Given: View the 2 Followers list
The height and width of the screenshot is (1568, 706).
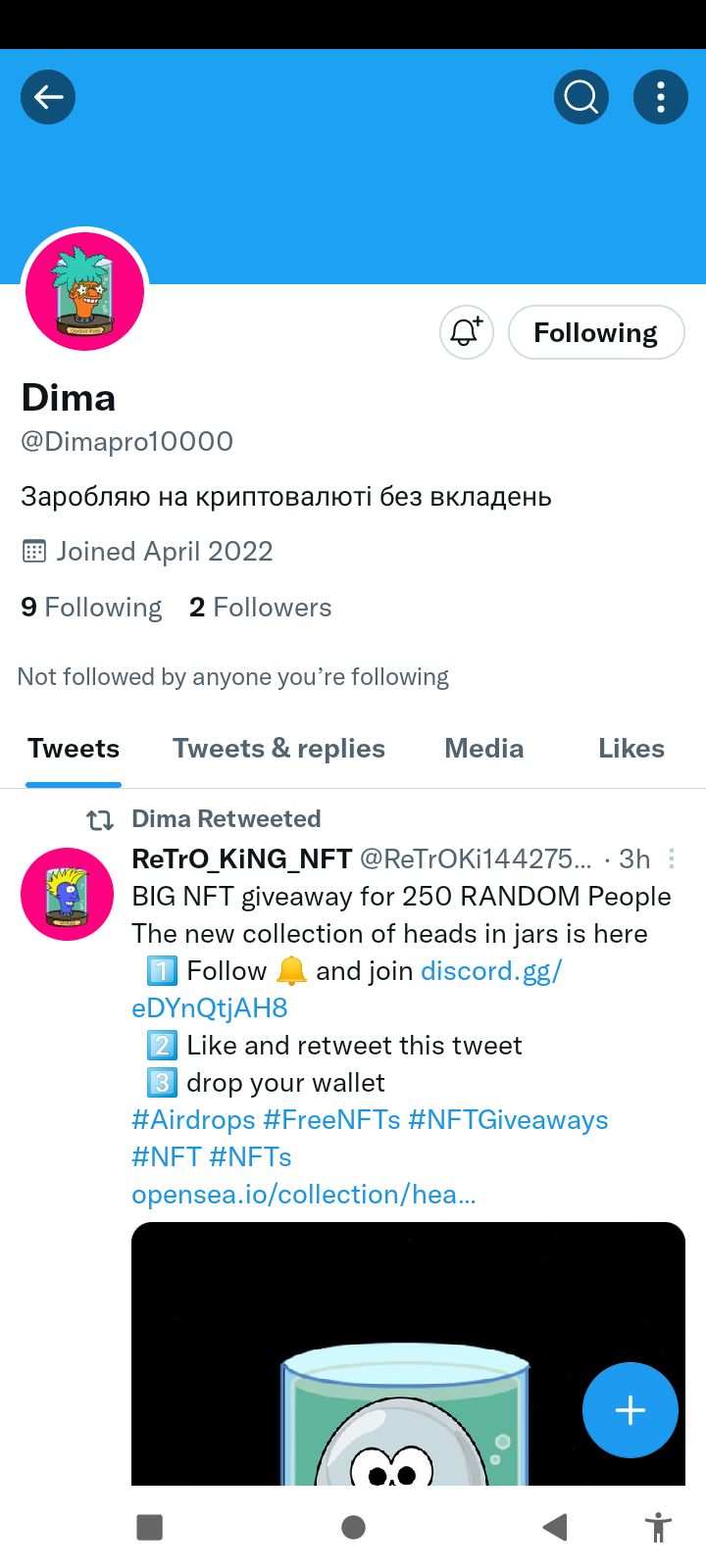Looking at the screenshot, I should (x=261, y=608).
